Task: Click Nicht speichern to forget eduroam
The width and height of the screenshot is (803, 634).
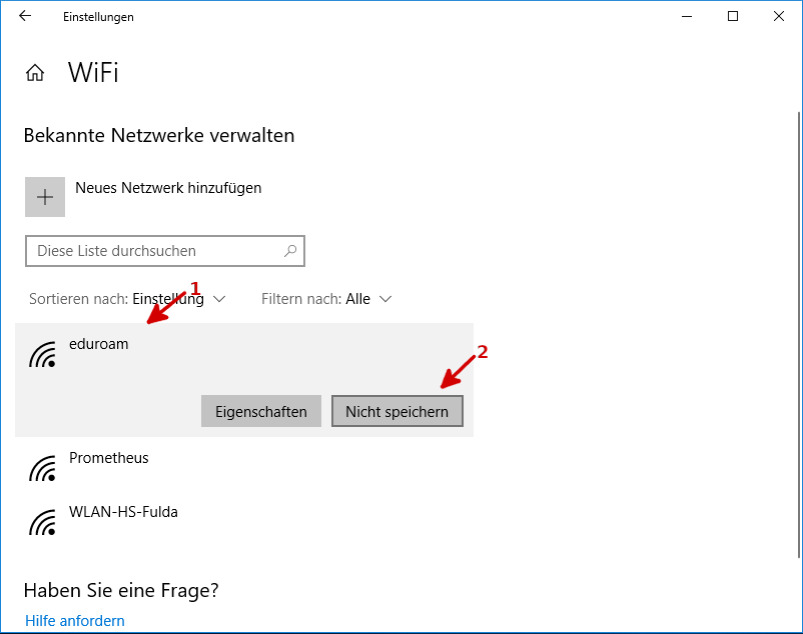Action: pos(397,411)
